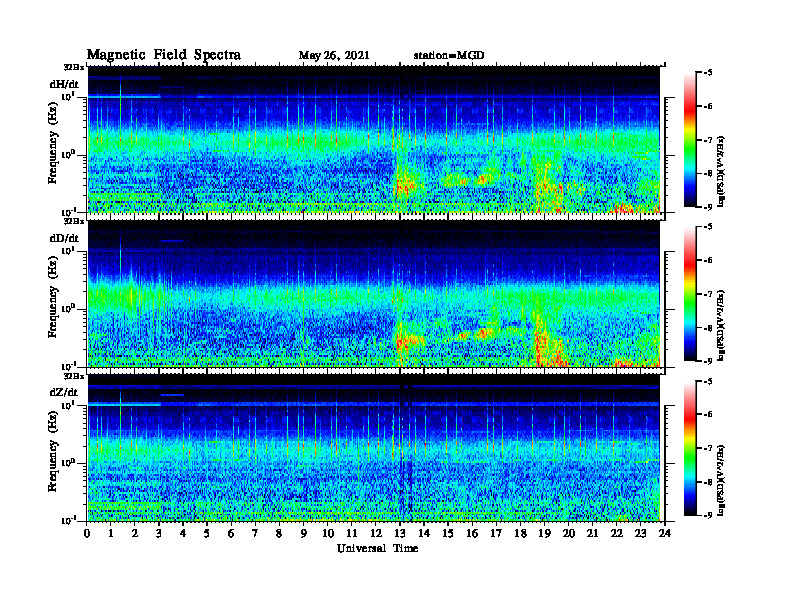The image size is (792, 612).
Task: Click hour 21 on the time axis
Action: click(x=592, y=533)
